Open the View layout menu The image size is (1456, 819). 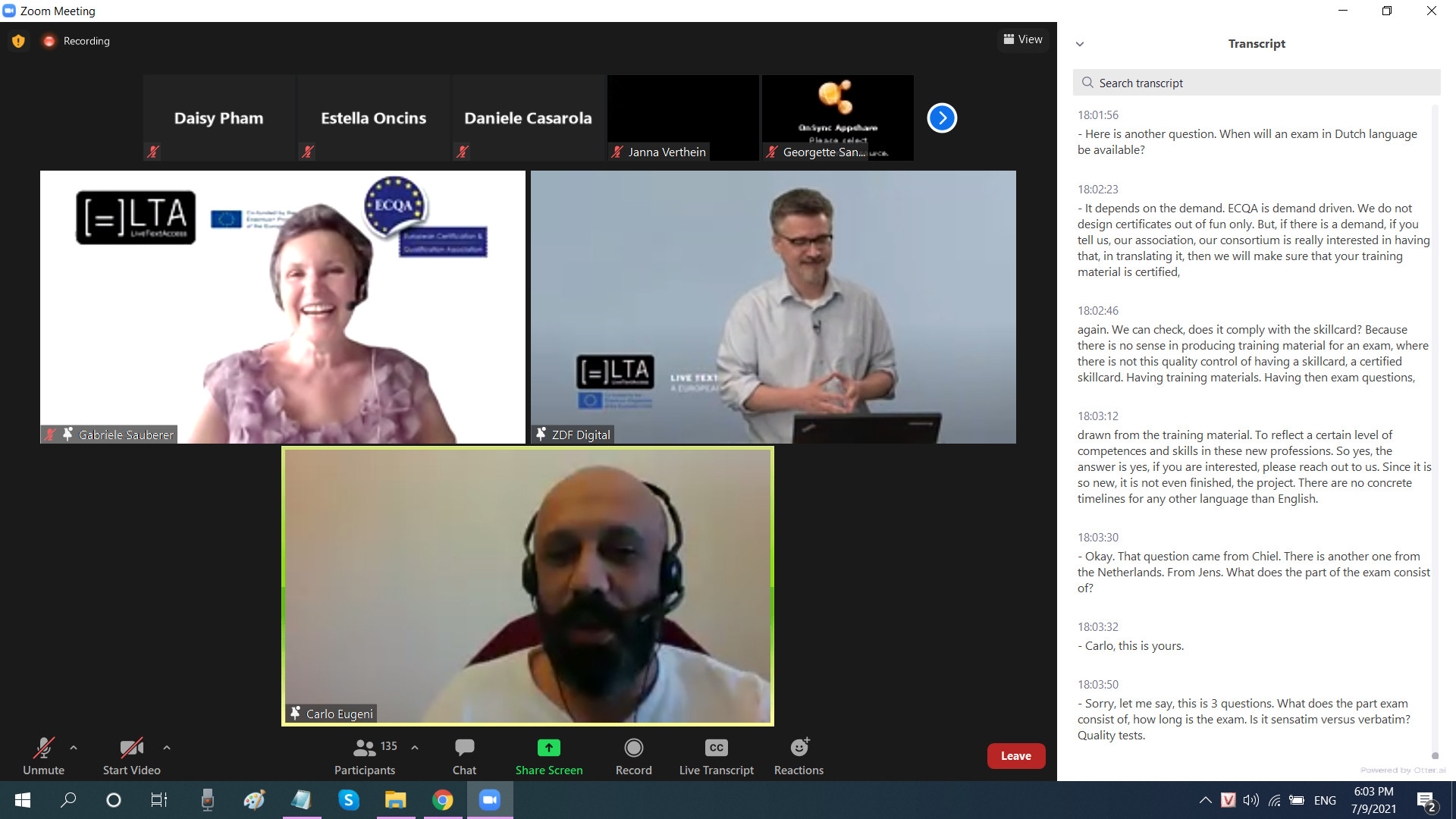[1023, 39]
